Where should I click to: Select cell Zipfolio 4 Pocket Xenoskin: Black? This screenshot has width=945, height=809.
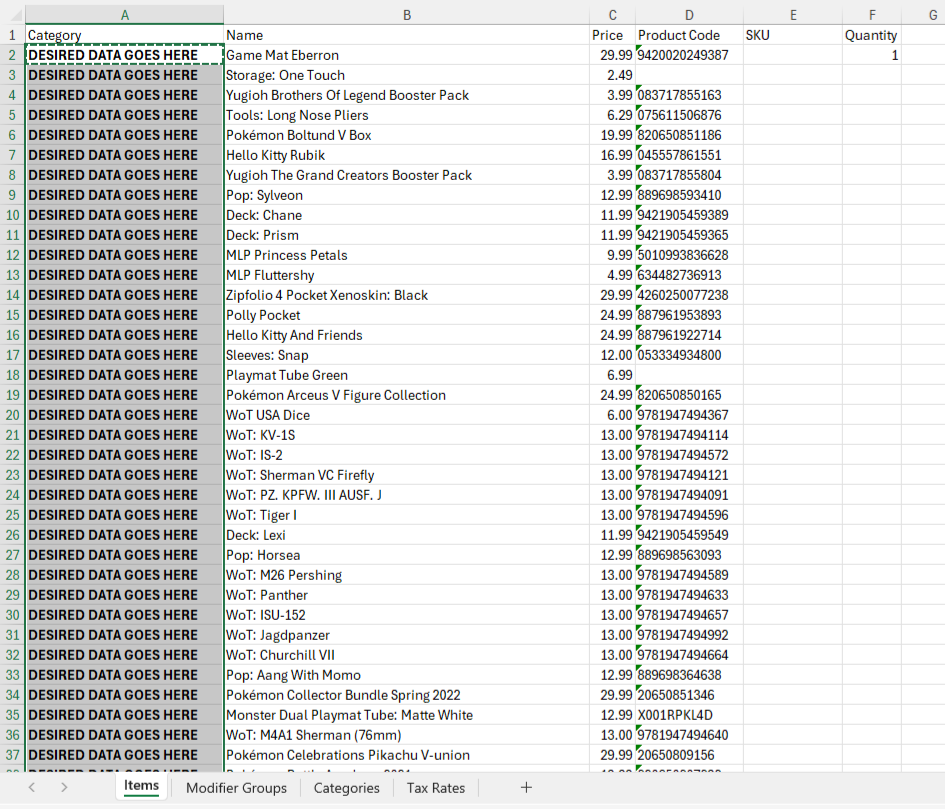point(407,295)
